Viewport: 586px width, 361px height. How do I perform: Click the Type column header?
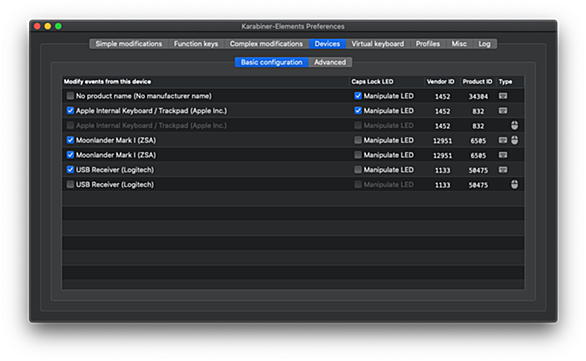510,81
